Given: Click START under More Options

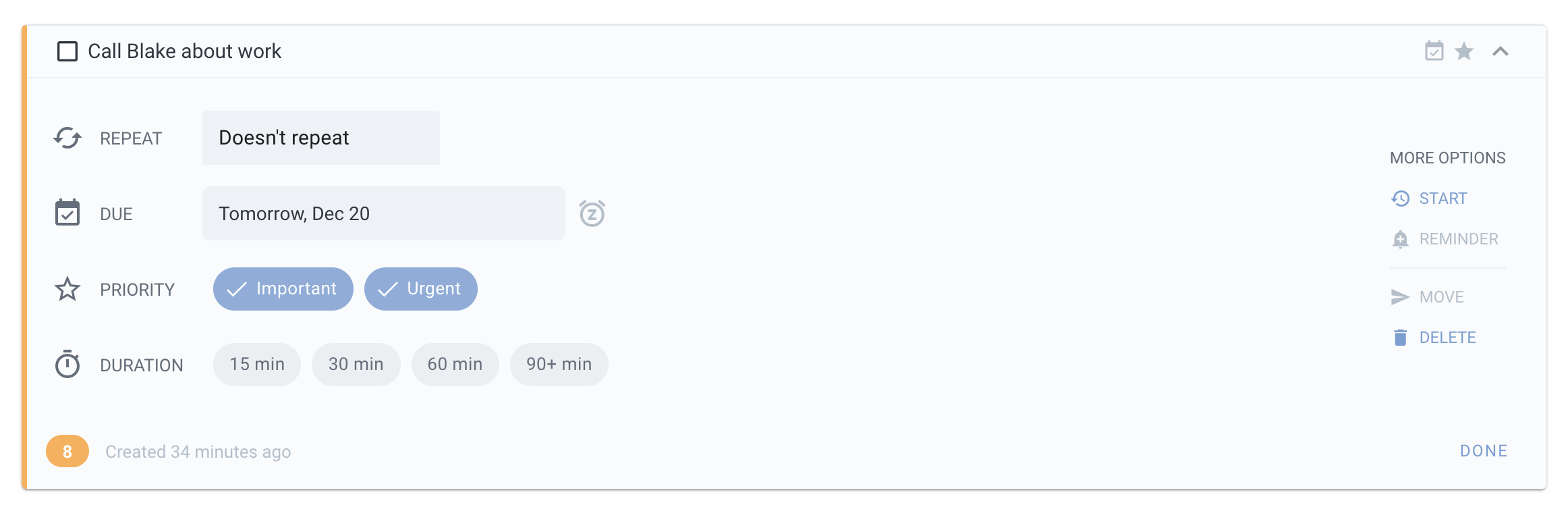Looking at the screenshot, I should [x=1443, y=198].
